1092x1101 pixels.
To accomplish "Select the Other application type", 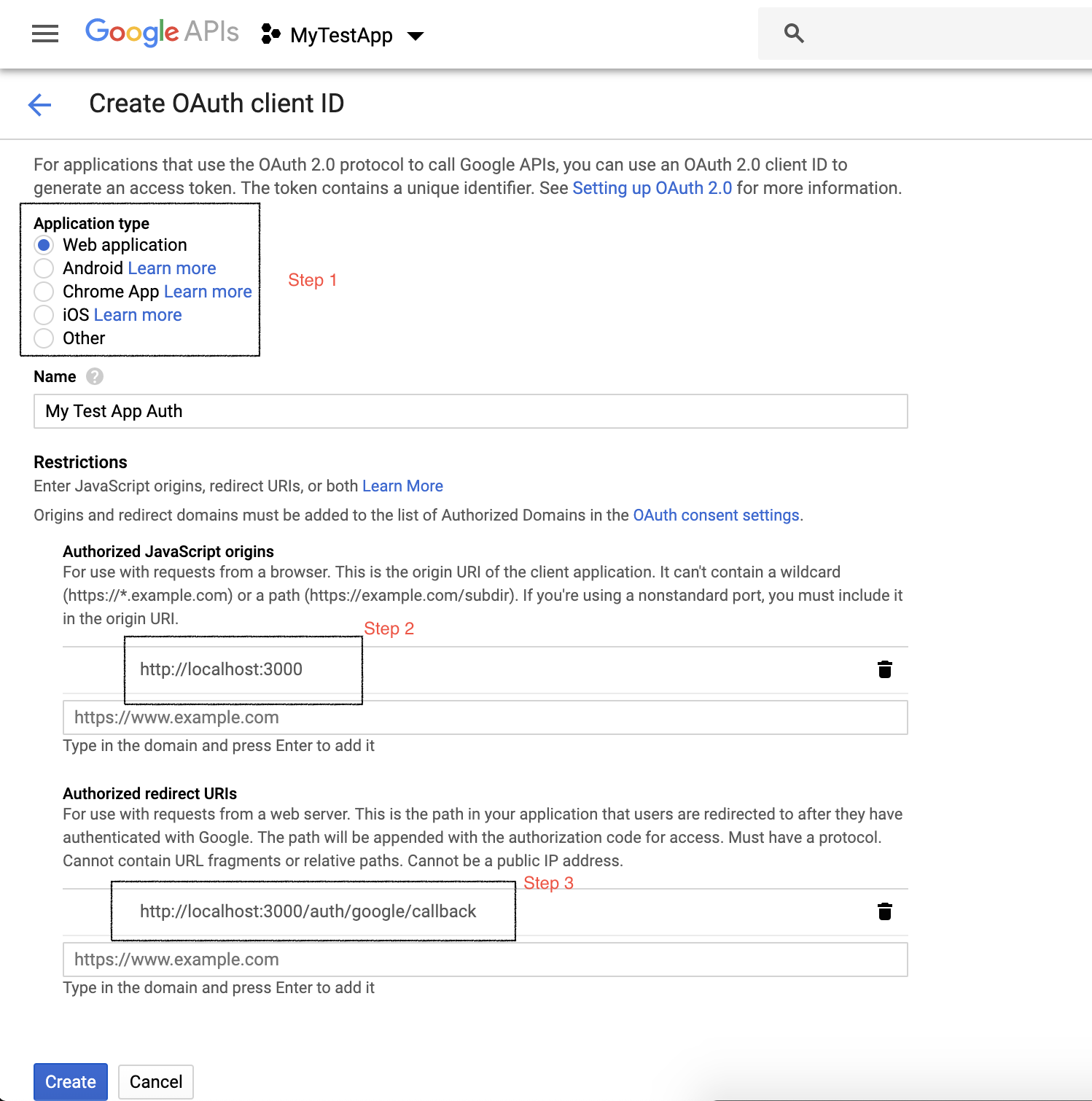I will [x=44, y=338].
